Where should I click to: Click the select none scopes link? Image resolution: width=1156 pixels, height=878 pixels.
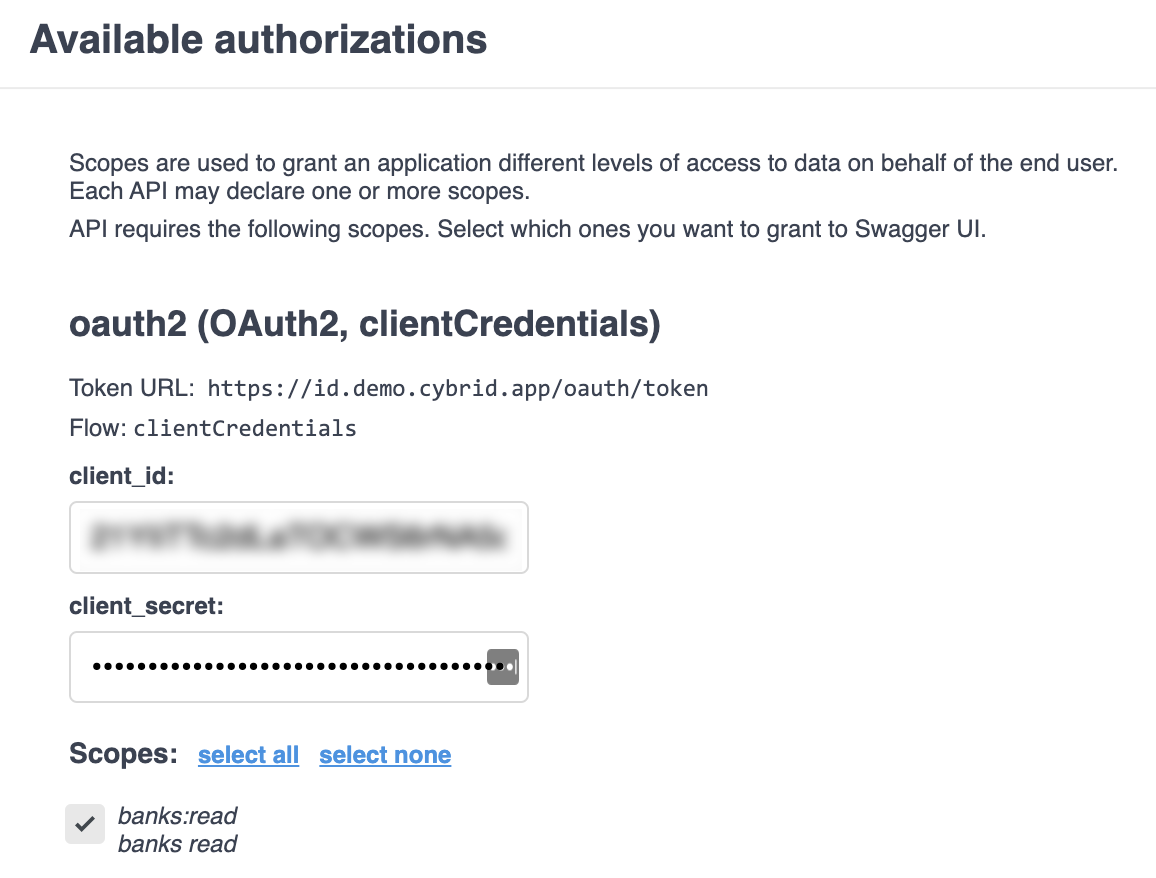pos(385,755)
